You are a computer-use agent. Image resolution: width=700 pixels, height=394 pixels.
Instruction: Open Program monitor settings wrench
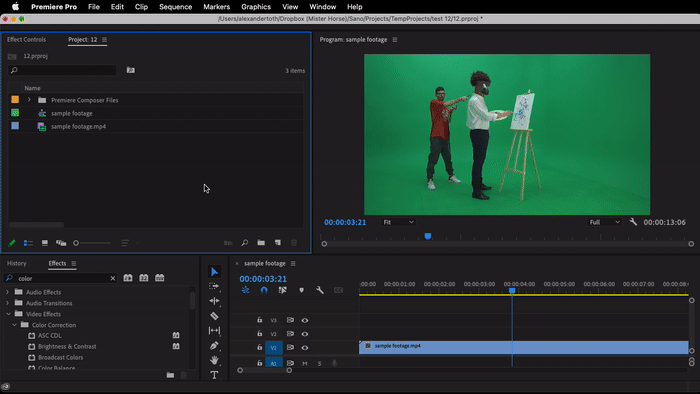[633, 221]
